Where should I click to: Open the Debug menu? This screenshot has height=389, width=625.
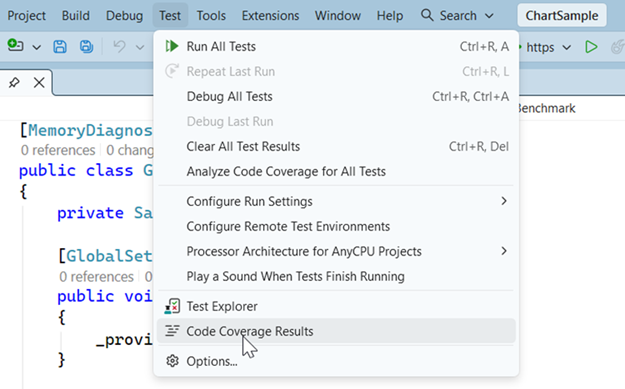tap(124, 16)
